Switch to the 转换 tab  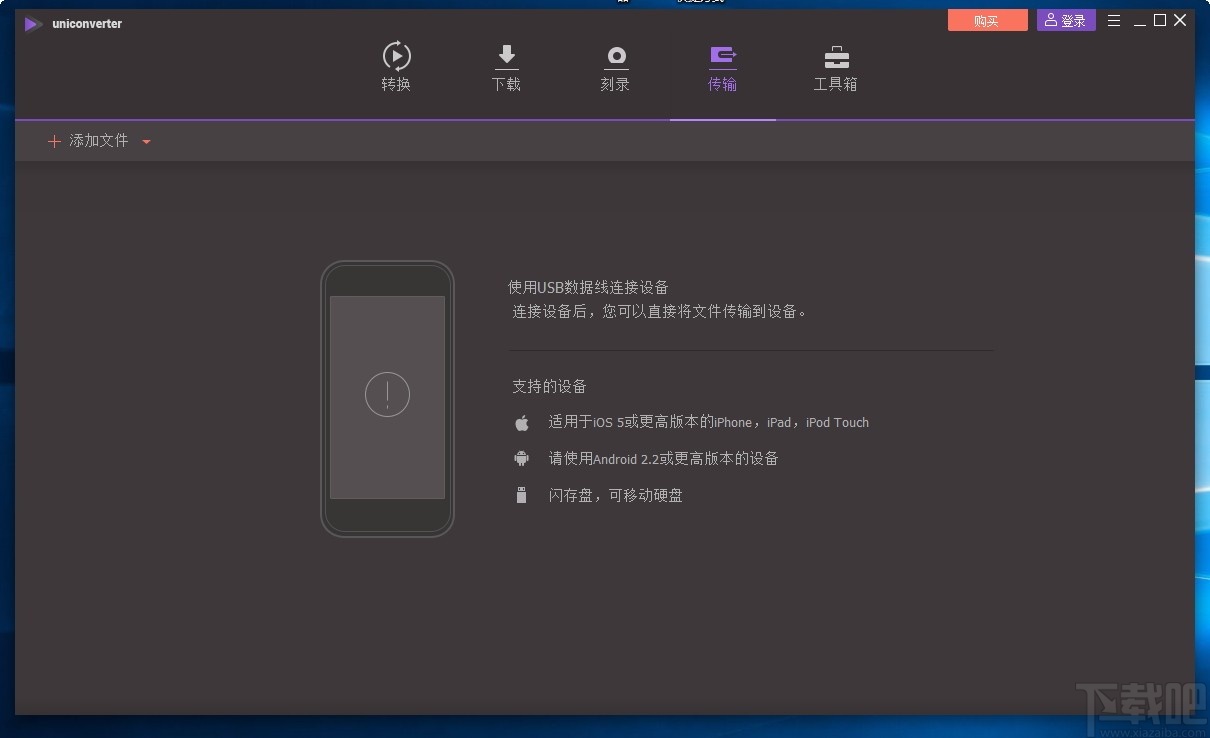[396, 84]
